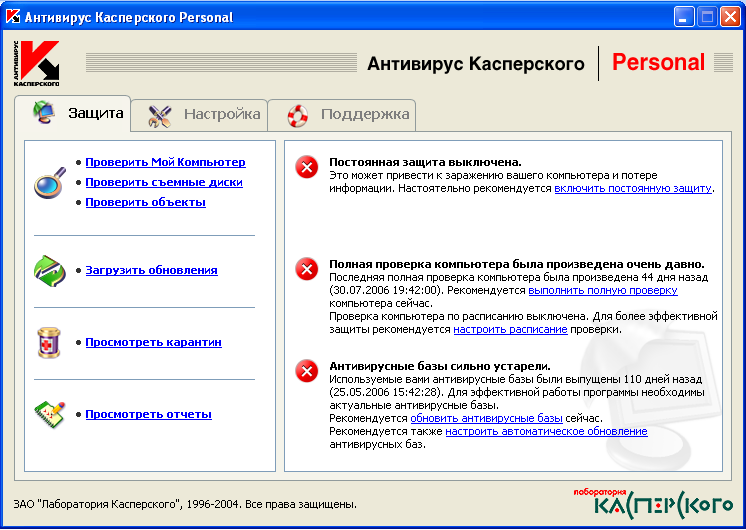This screenshot has height=530, width=746.
Task: Click the copyright text 'ЗАО "Лаборатория Касперского", 1996-2004'
Action: pos(126,504)
